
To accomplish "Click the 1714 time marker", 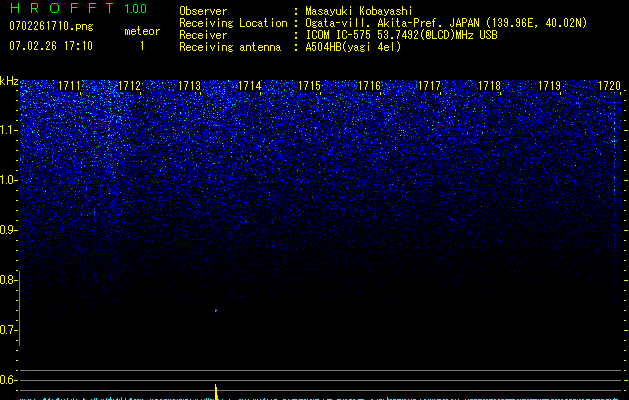I will click(x=250, y=86).
